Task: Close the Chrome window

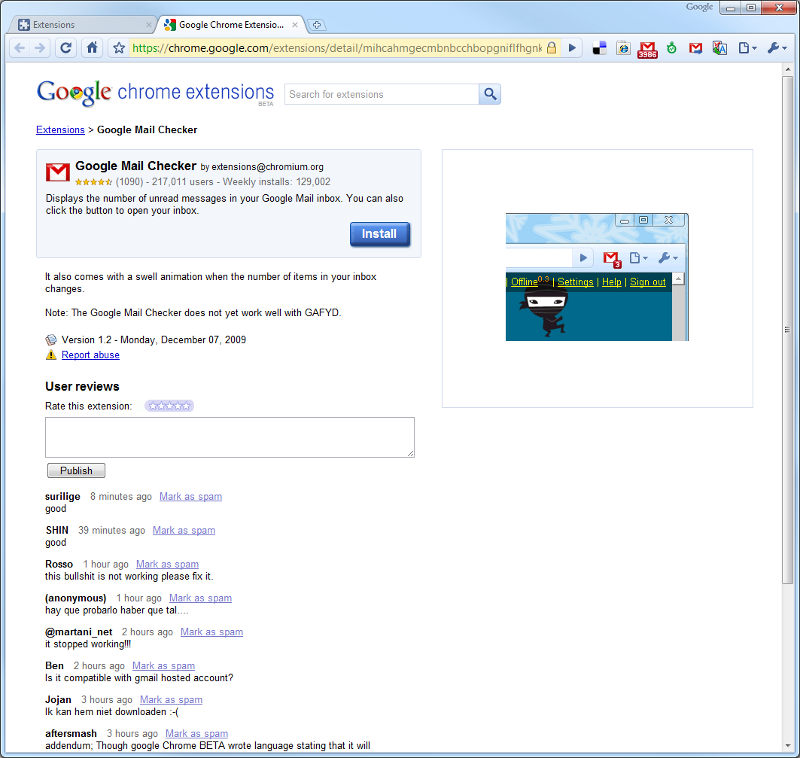Action: tap(779, 8)
